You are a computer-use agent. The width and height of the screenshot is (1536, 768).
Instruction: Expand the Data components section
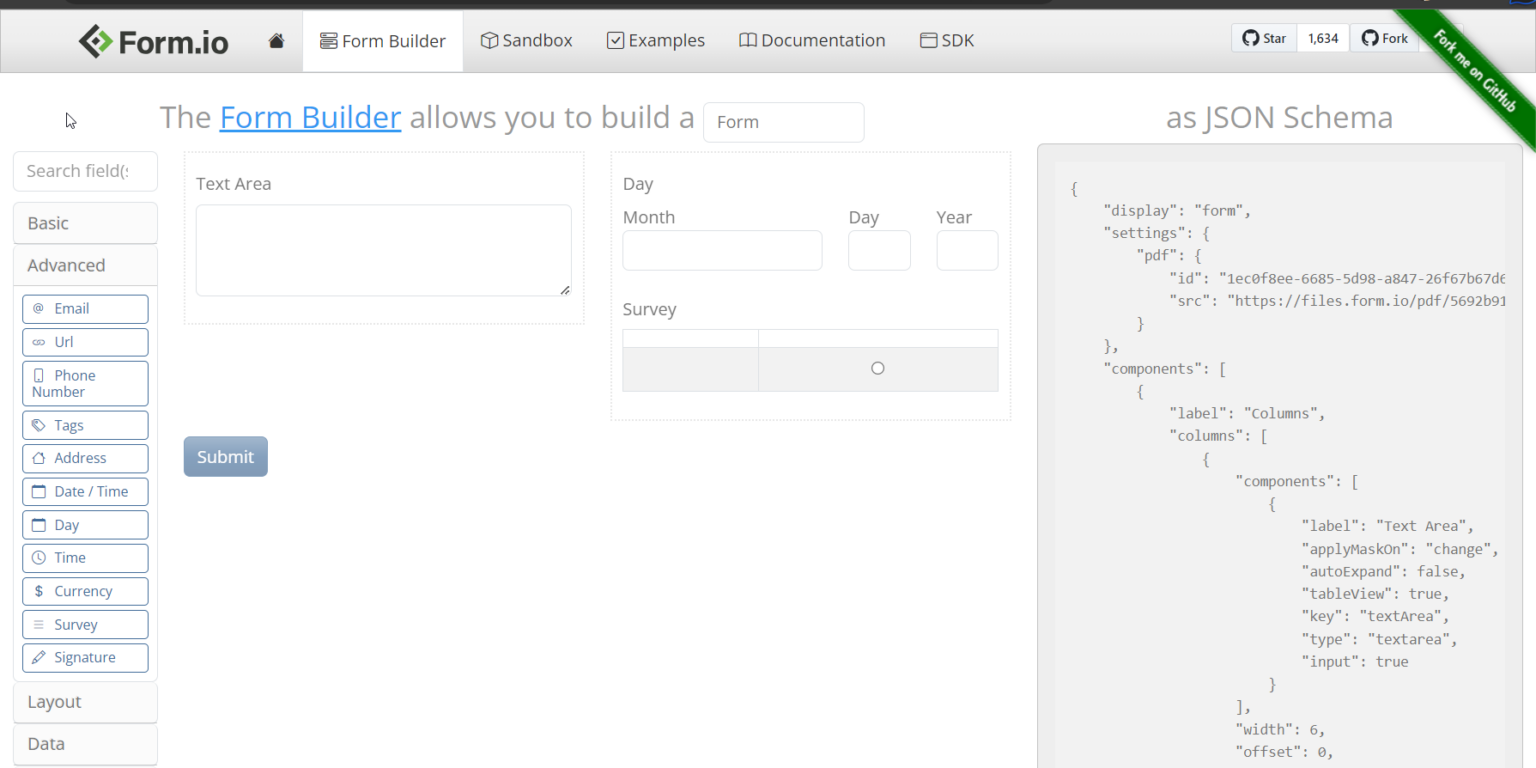pos(85,744)
